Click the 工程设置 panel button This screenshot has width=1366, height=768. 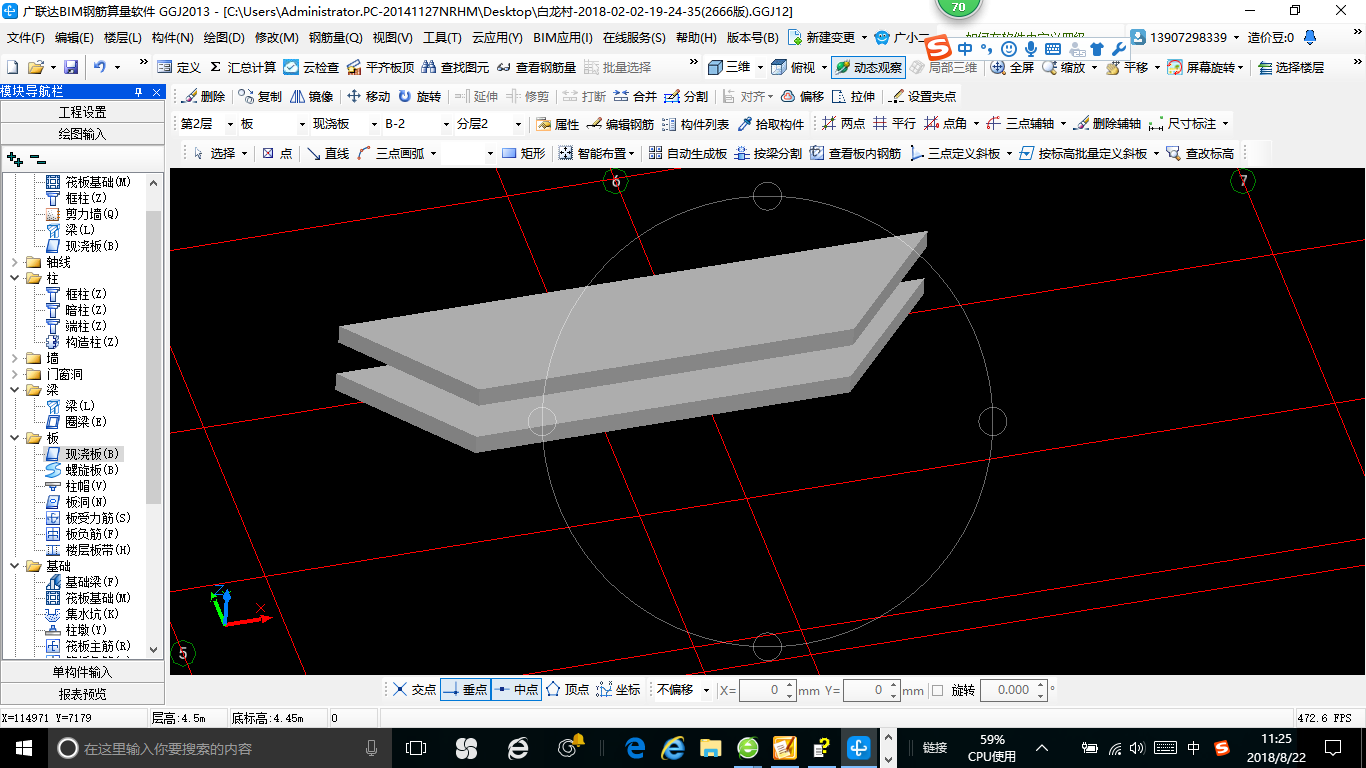click(x=82, y=112)
